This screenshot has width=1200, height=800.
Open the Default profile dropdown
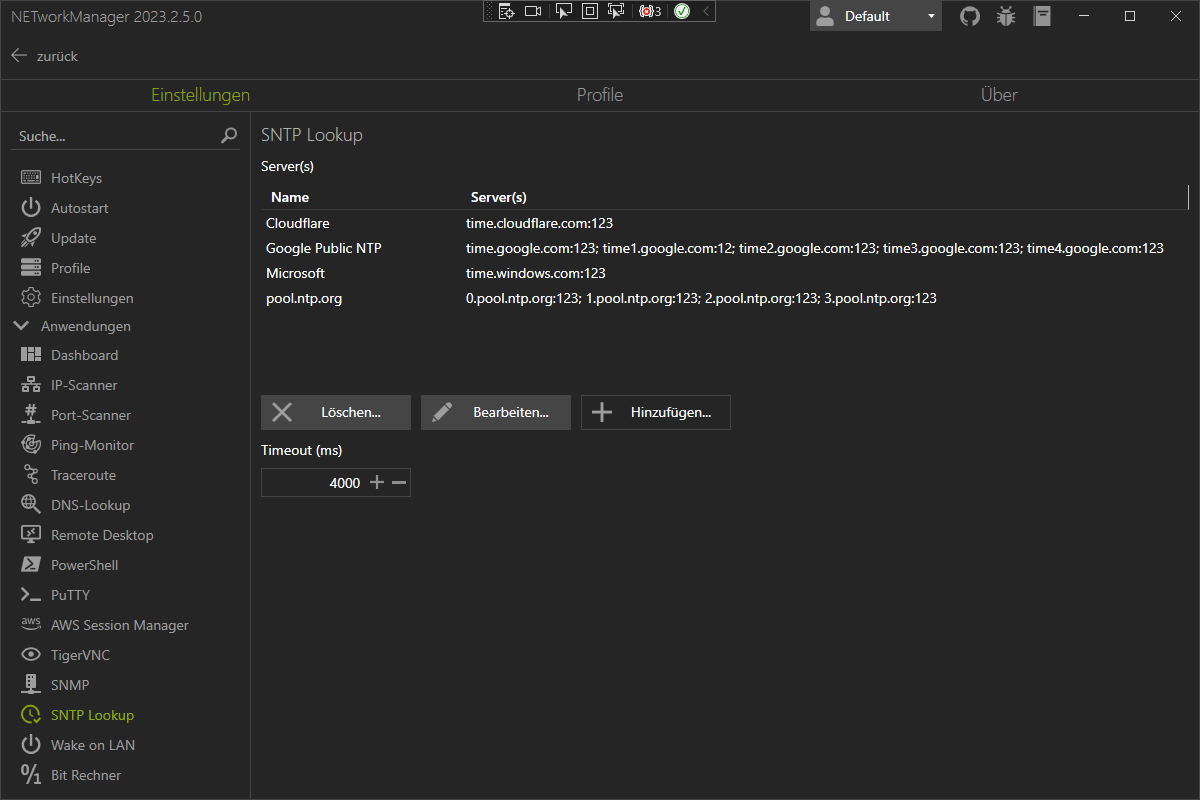pos(876,16)
